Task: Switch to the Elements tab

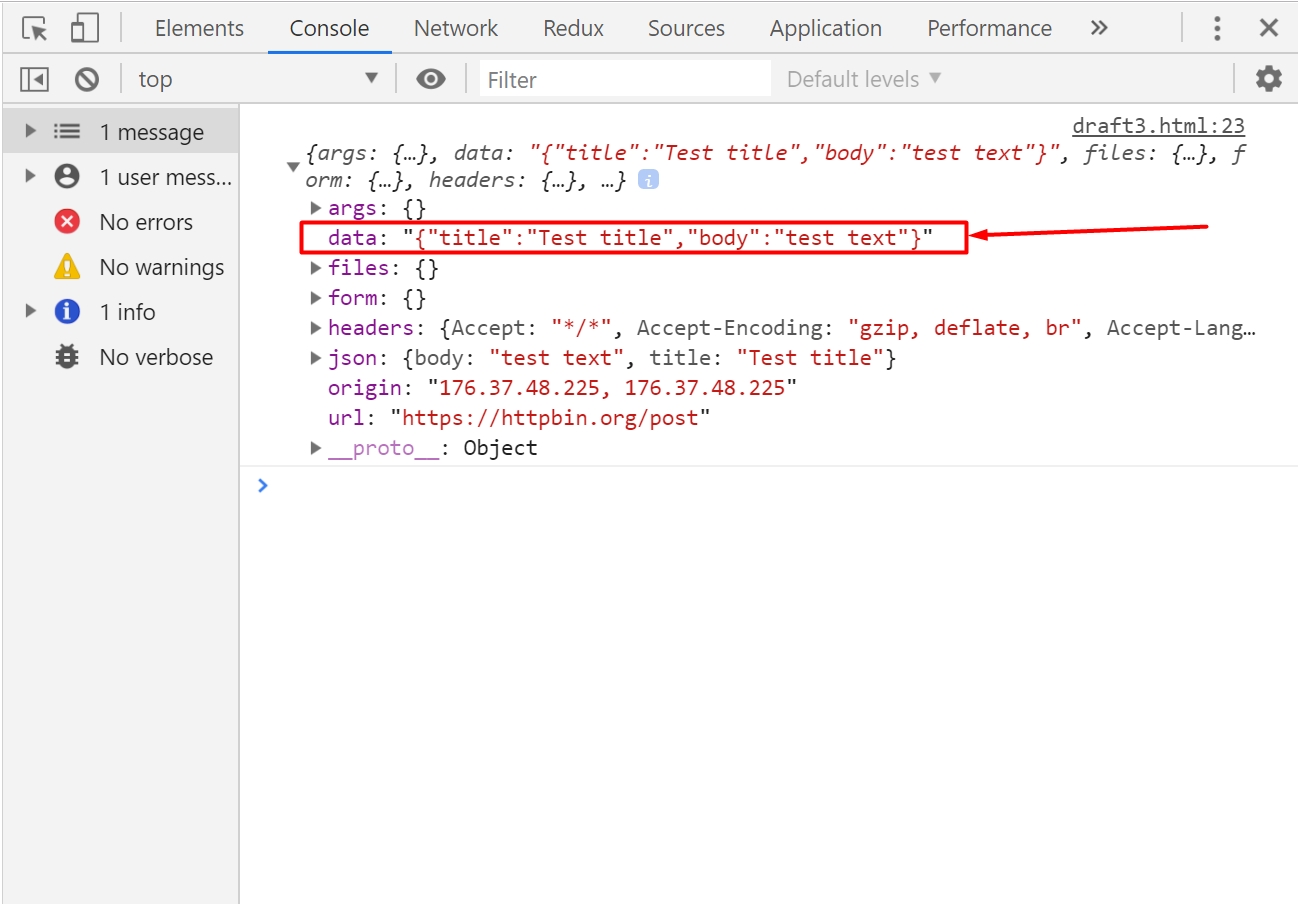Action: (x=199, y=28)
